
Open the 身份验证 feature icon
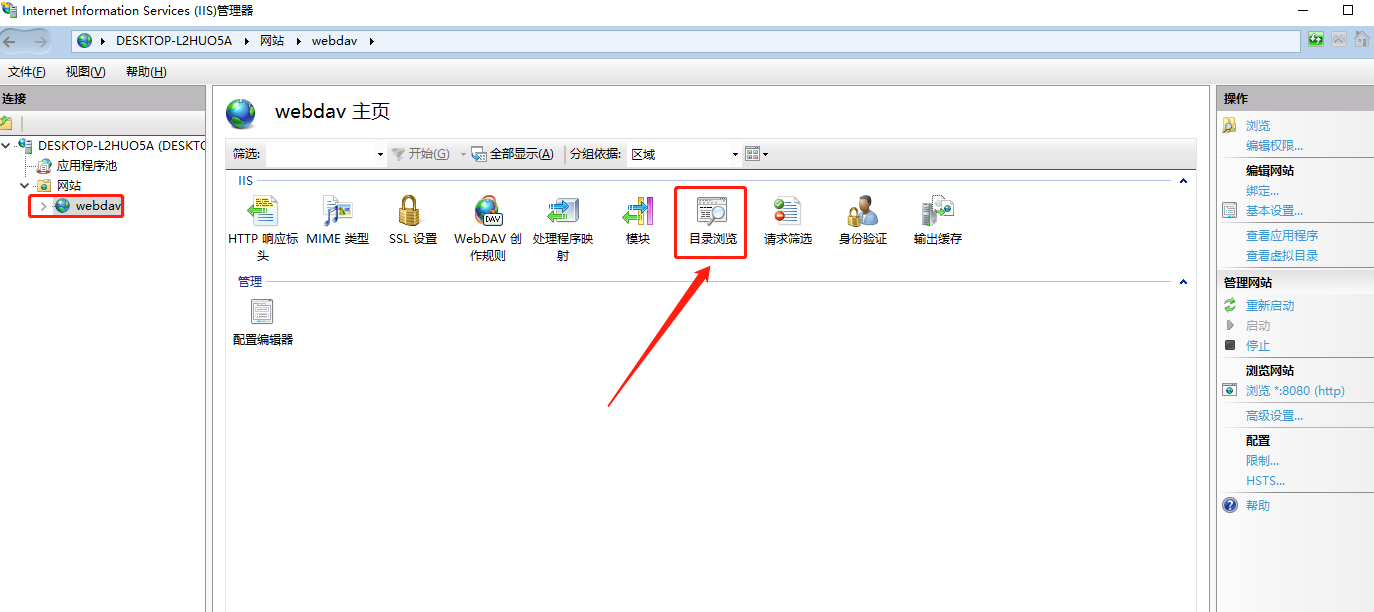coord(862,211)
